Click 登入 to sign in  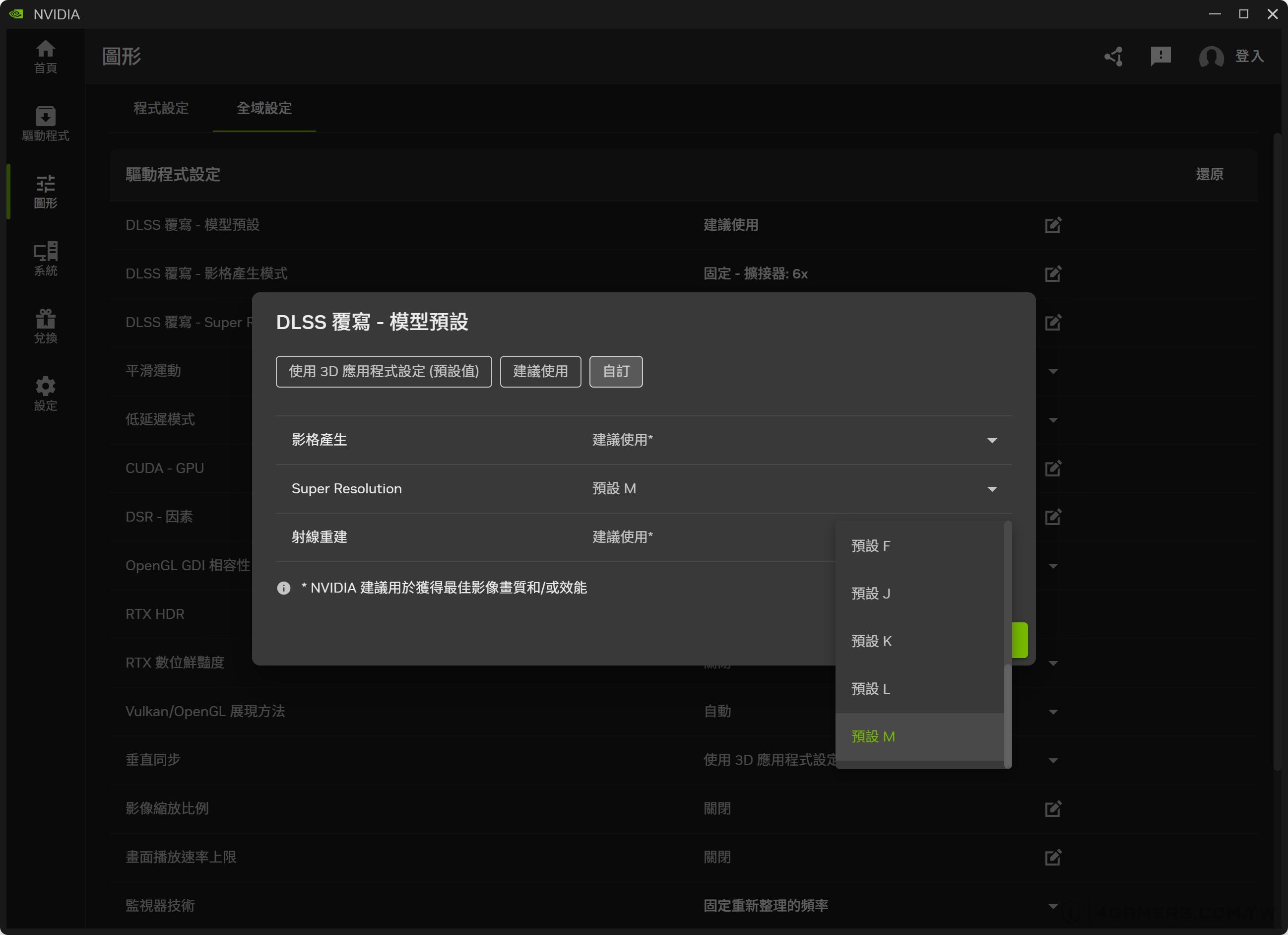1248,56
